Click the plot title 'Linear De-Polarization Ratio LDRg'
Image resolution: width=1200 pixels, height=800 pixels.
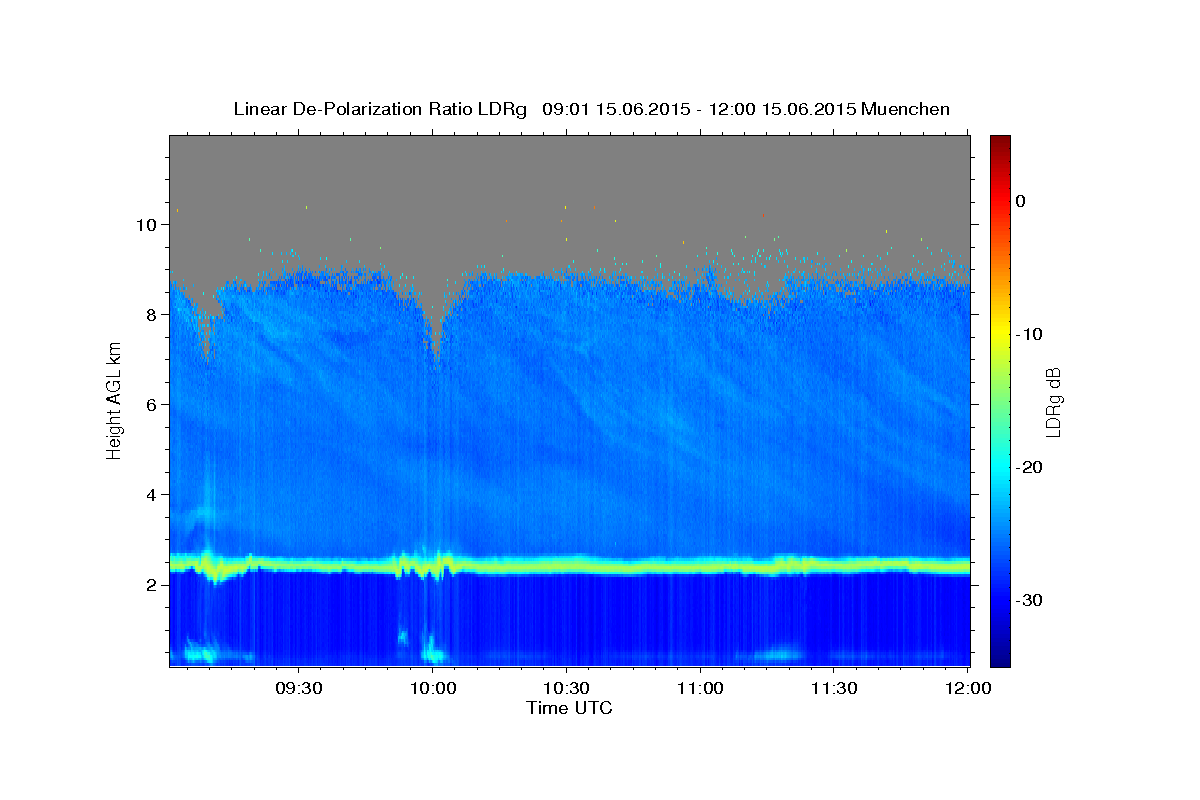[379, 109]
